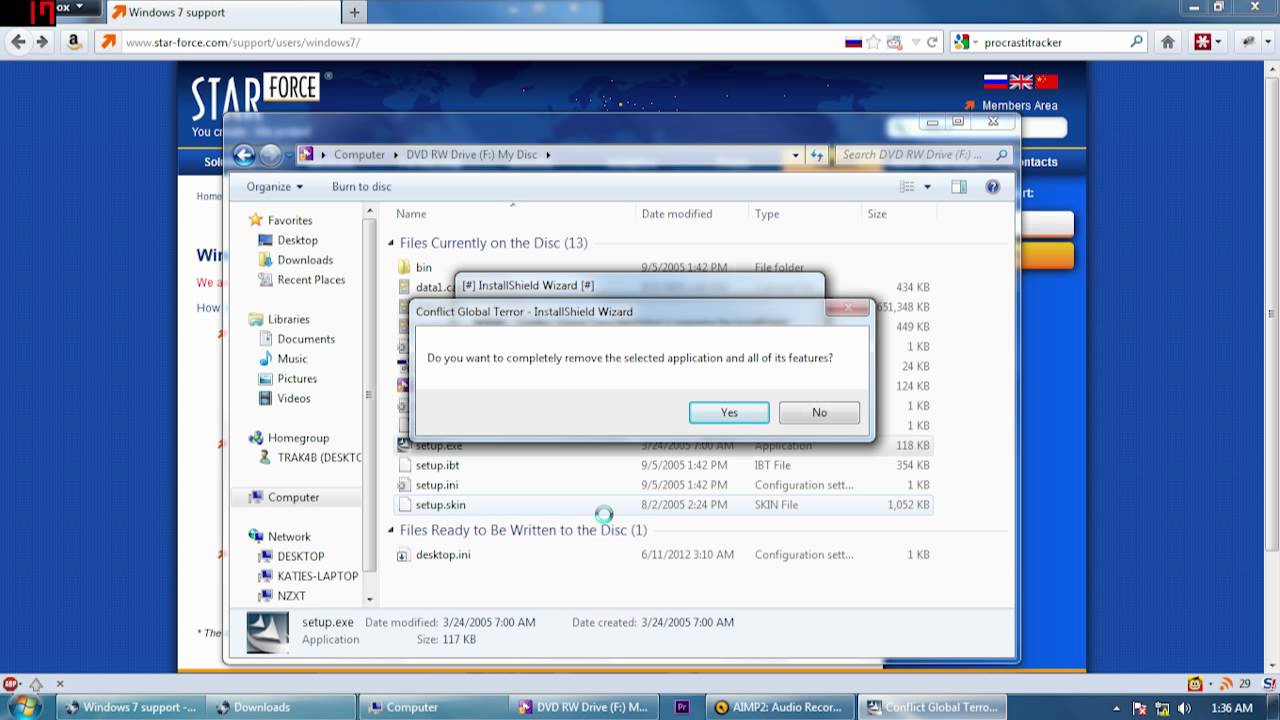This screenshot has height=720, width=1280.
Task: Click the Change your view icon
Action: click(906, 187)
